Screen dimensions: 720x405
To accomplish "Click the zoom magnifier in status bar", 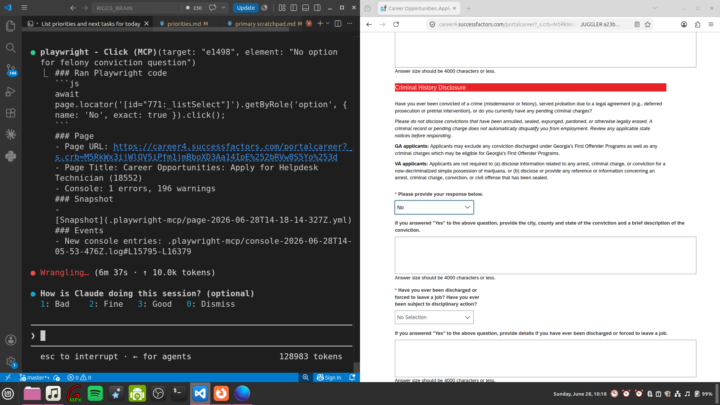I will [305, 377].
